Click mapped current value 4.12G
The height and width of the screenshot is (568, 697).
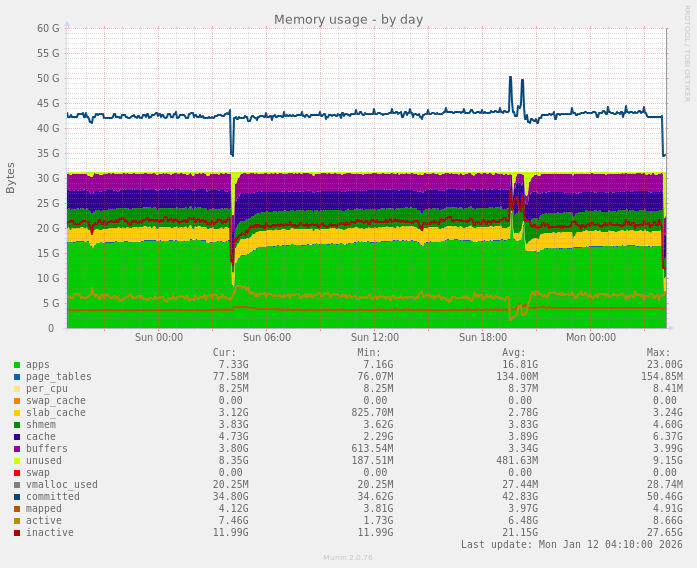pos(233,509)
